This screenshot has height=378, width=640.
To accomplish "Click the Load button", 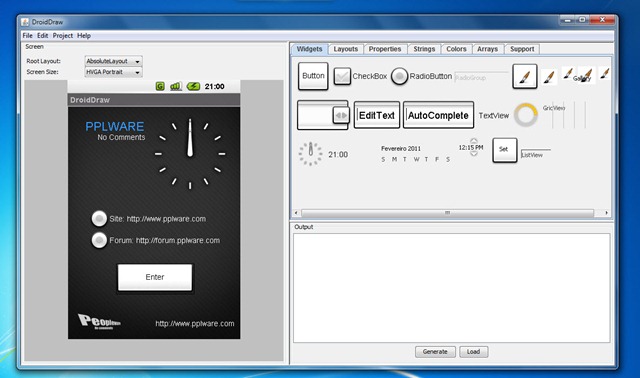I will [473, 351].
